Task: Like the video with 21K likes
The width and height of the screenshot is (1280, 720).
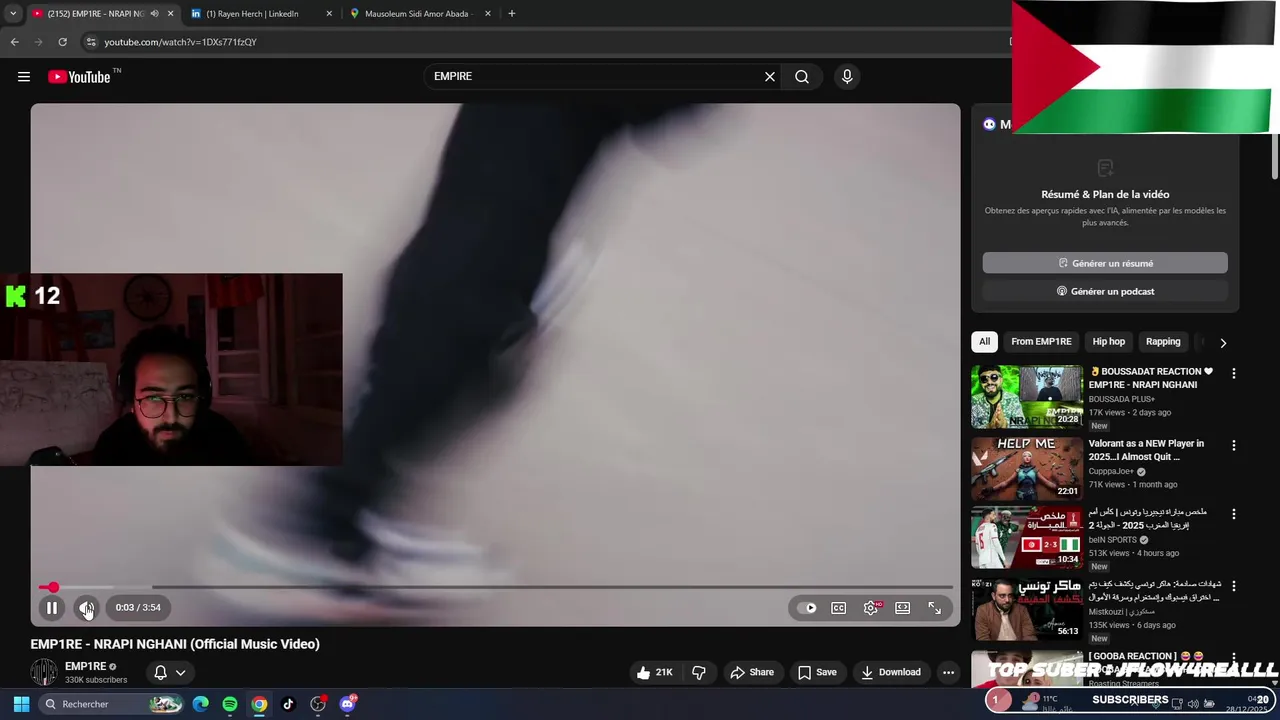Action: pos(654,672)
